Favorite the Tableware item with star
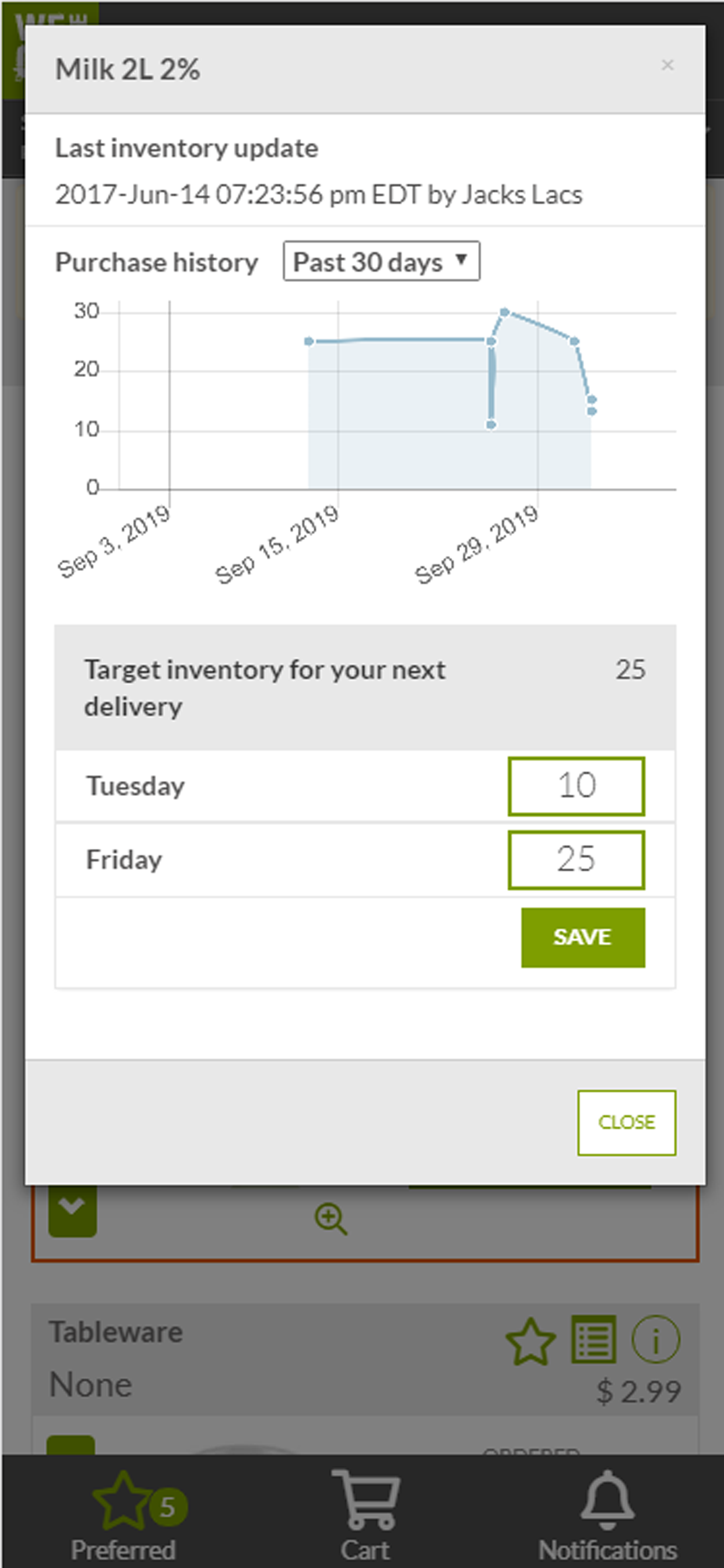The image size is (724, 1568). tap(530, 1341)
